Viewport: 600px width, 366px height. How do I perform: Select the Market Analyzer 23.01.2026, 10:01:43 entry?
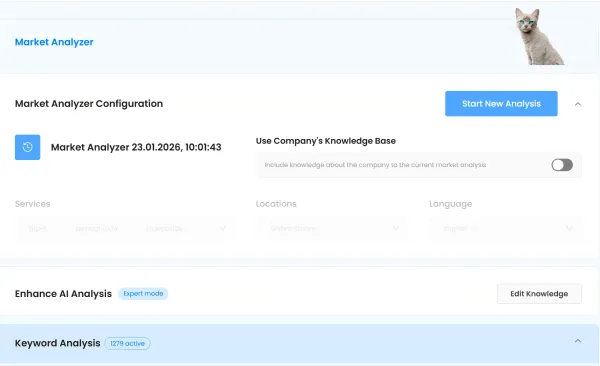pos(136,147)
